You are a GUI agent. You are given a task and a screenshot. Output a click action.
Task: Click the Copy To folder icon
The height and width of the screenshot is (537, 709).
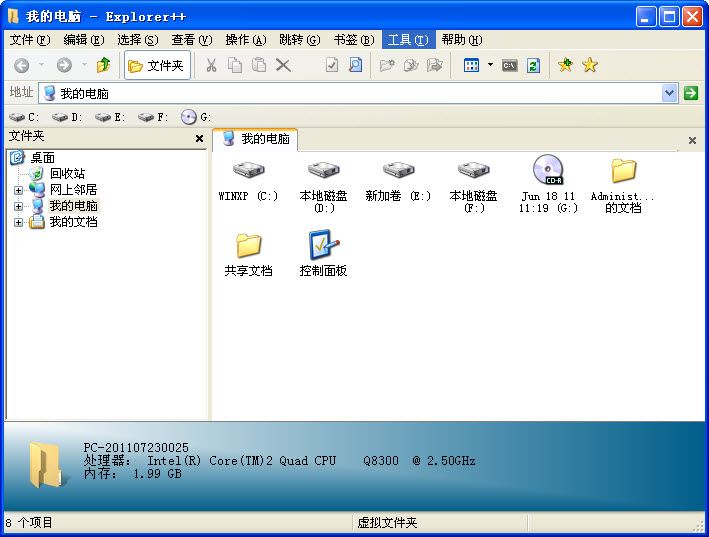(x=411, y=66)
